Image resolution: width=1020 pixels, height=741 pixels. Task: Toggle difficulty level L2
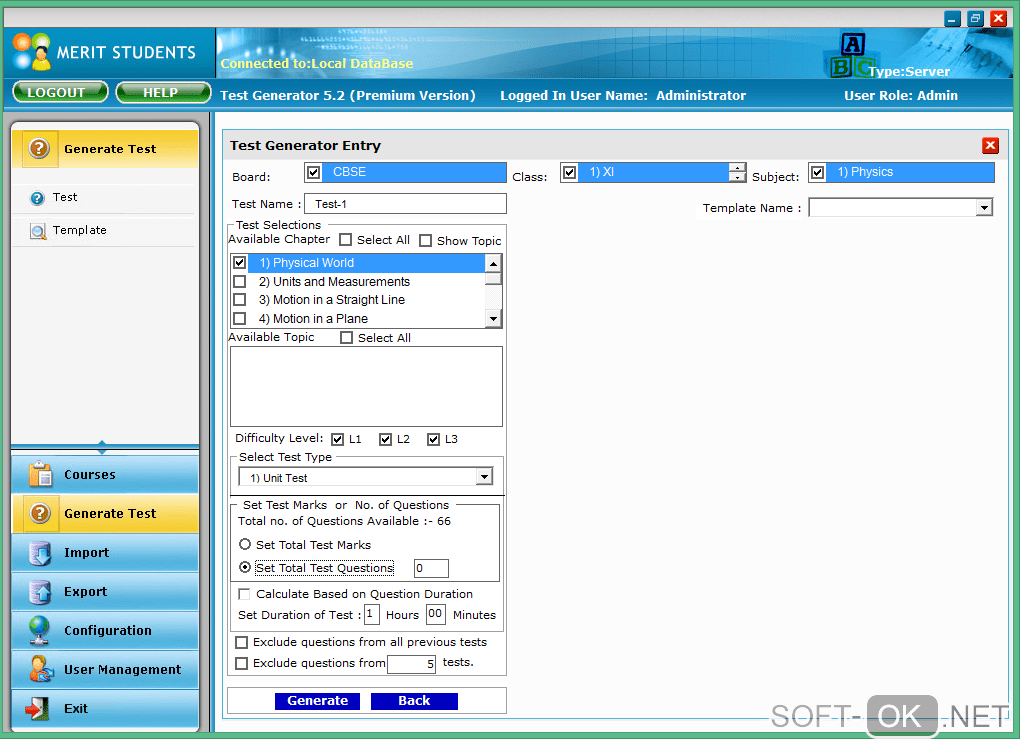coord(385,440)
